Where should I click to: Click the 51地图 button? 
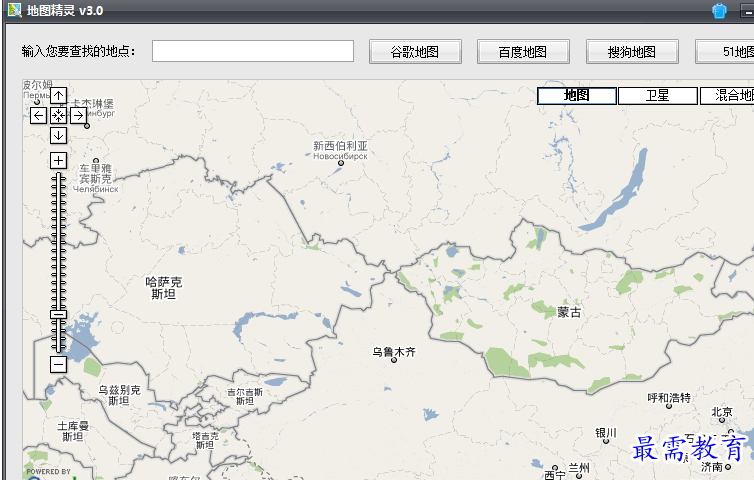725,51
